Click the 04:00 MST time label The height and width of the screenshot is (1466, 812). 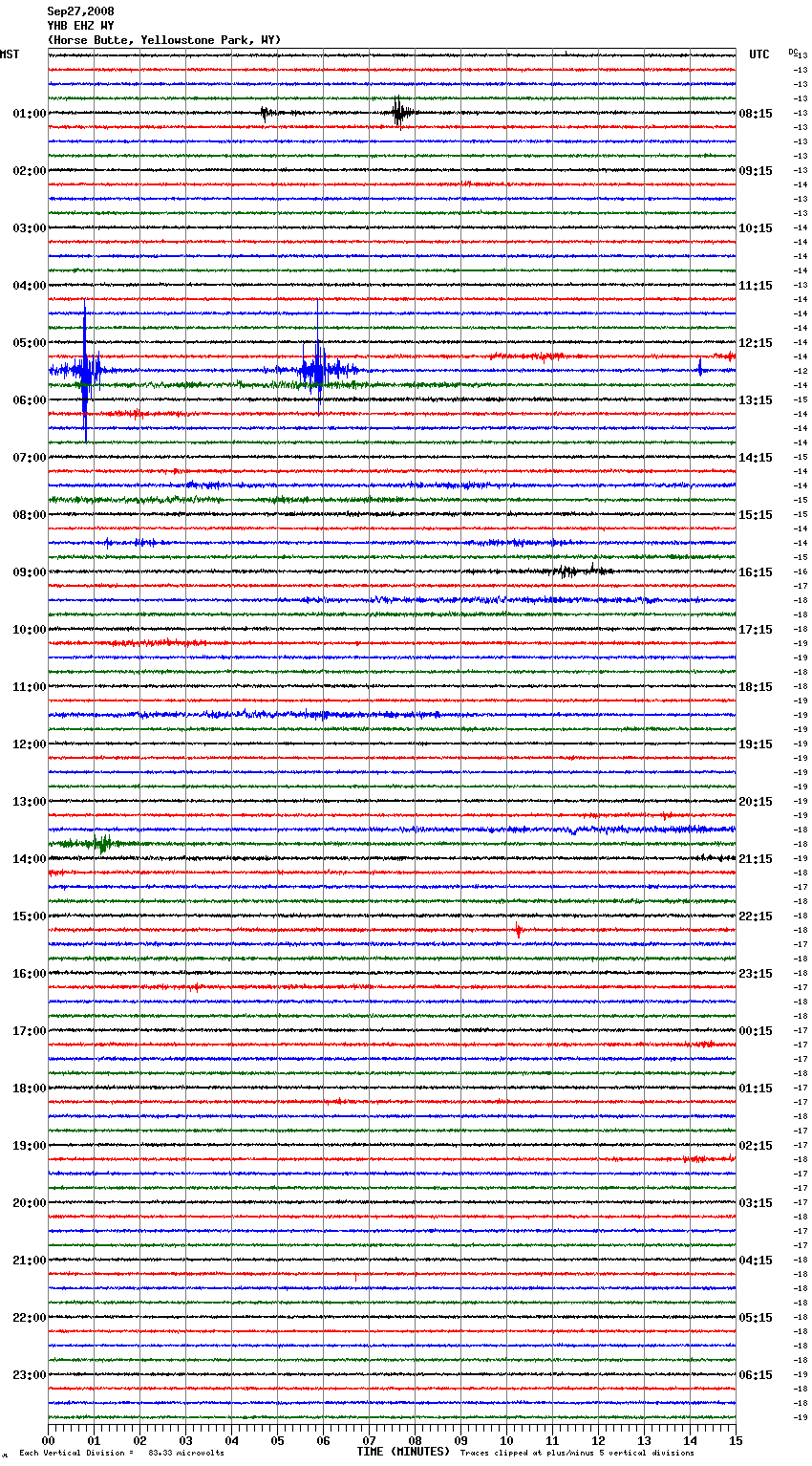coord(30,286)
